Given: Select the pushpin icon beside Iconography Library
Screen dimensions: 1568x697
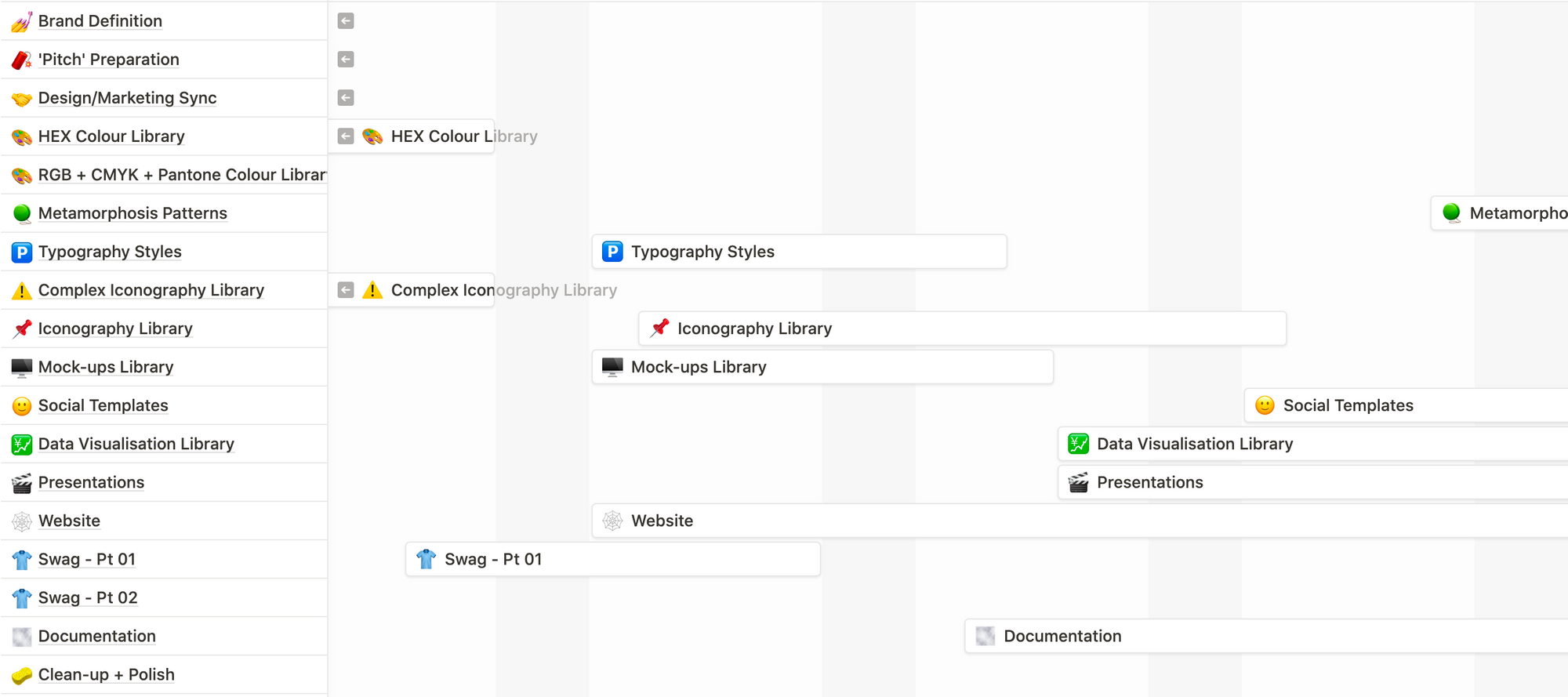Looking at the screenshot, I should 22,328.
